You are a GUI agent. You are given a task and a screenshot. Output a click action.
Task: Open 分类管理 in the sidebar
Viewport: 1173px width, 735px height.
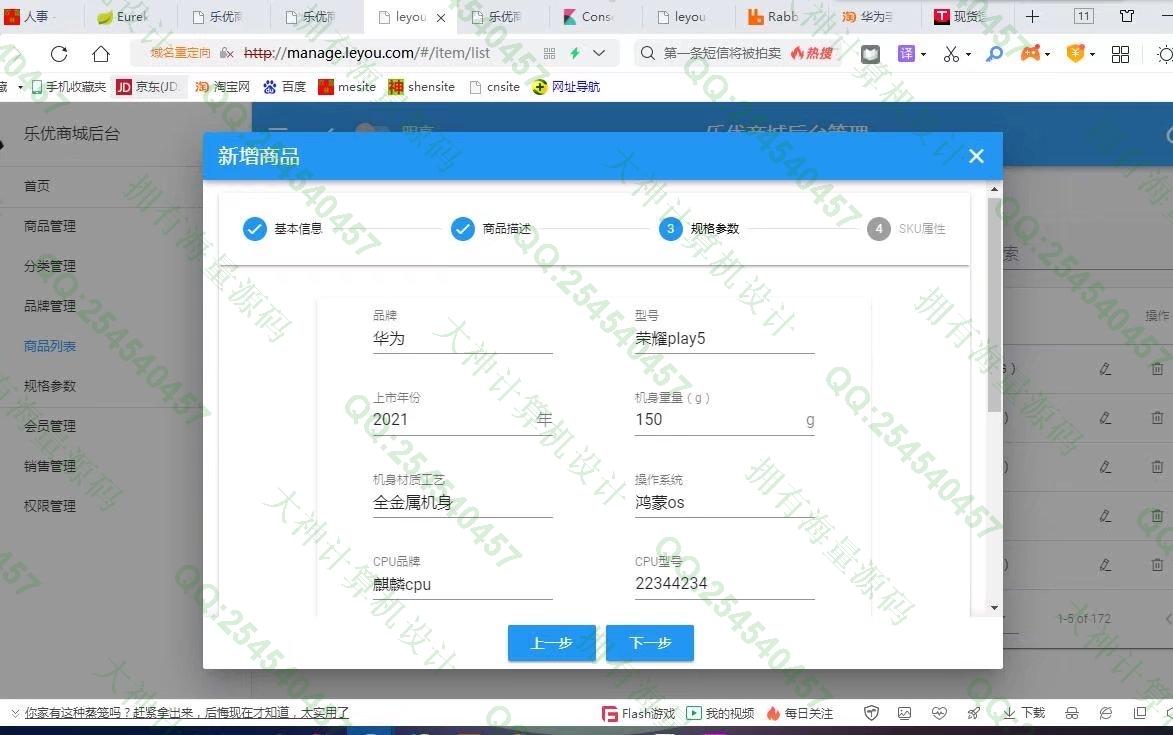[49, 266]
